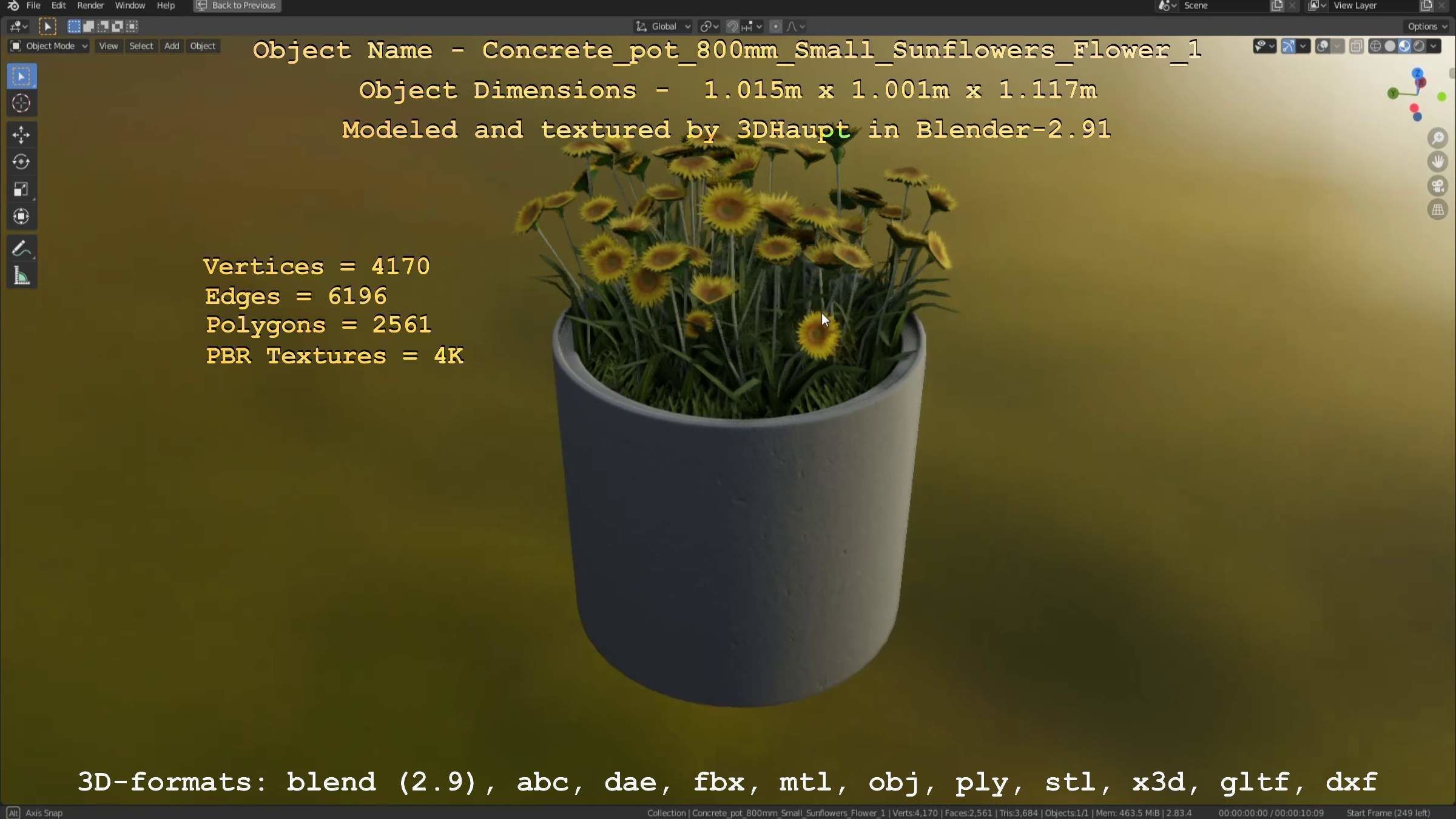Open proportional falloff dropdown

coord(796,26)
